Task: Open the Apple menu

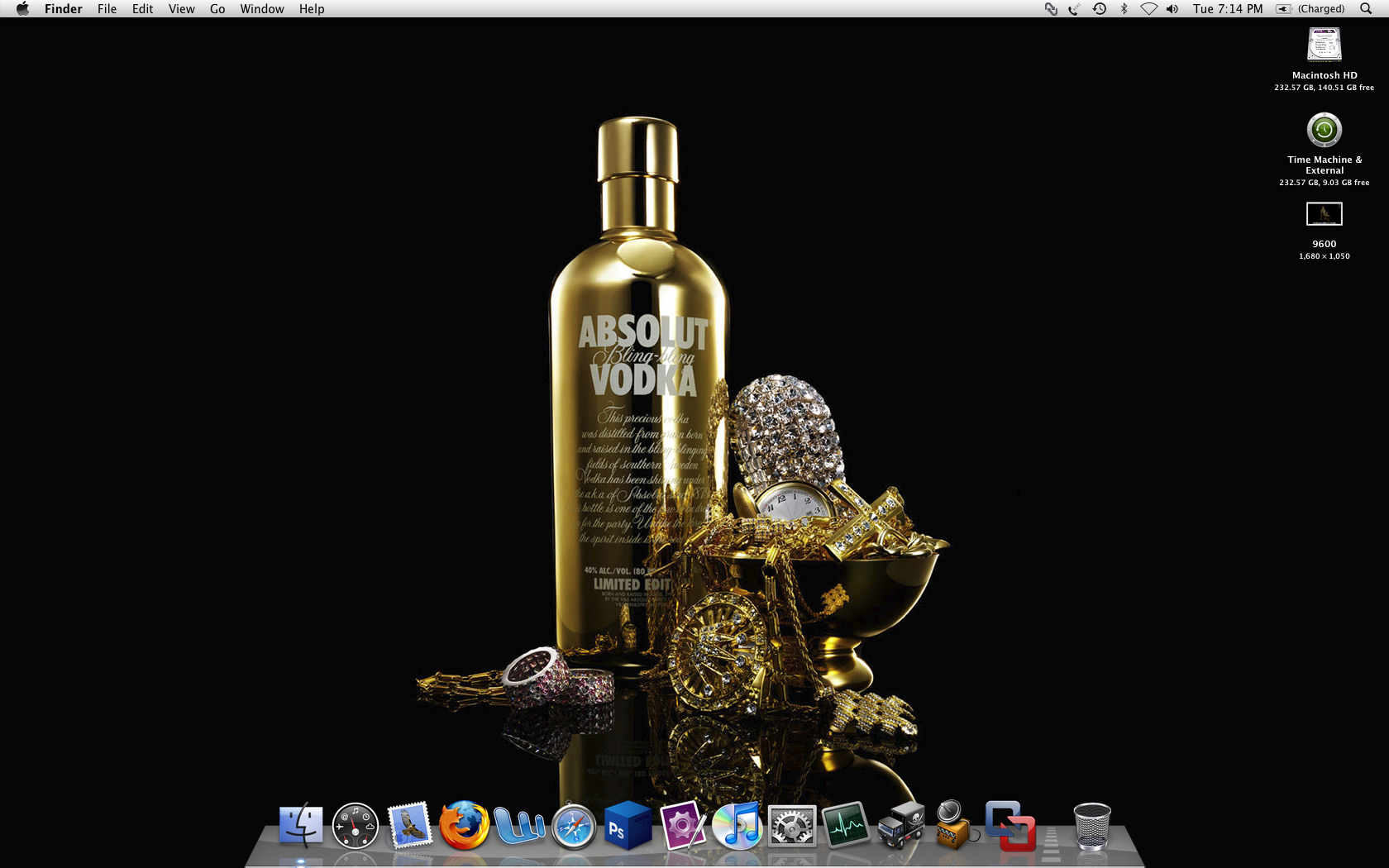Action: click(x=22, y=9)
